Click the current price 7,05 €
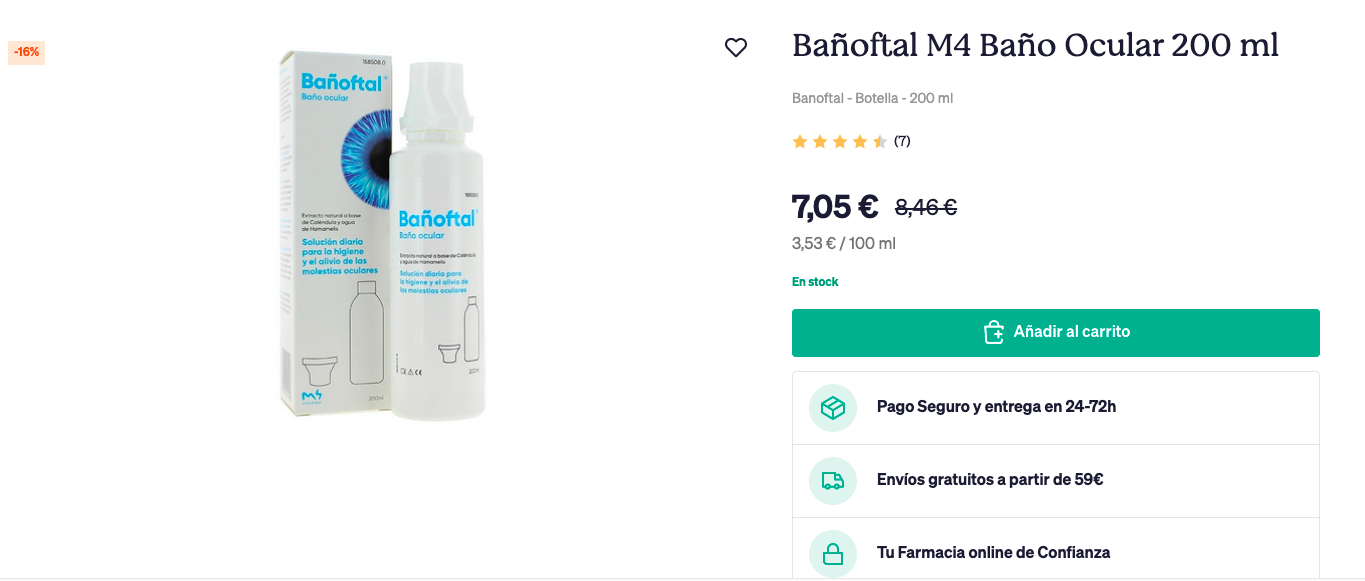Viewport: 1365px width, 581px height. click(x=835, y=207)
